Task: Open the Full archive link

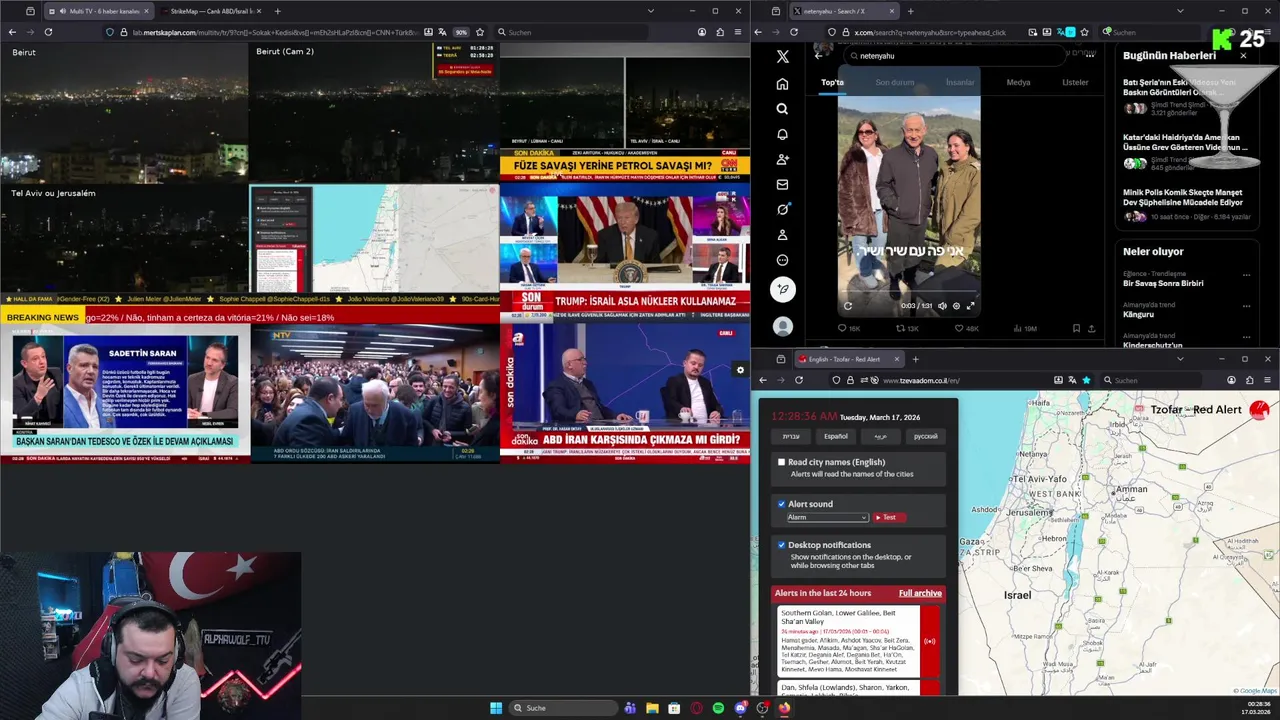Action: [920, 593]
